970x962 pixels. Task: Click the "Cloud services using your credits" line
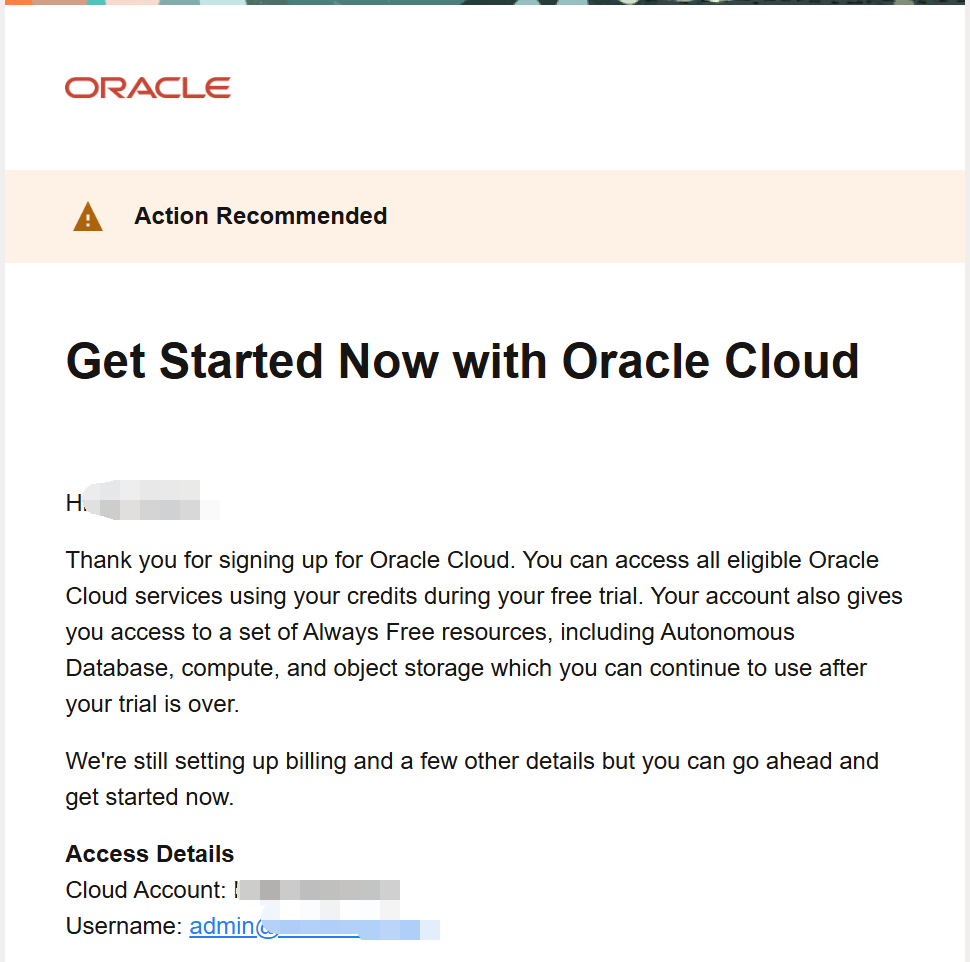coord(484,596)
